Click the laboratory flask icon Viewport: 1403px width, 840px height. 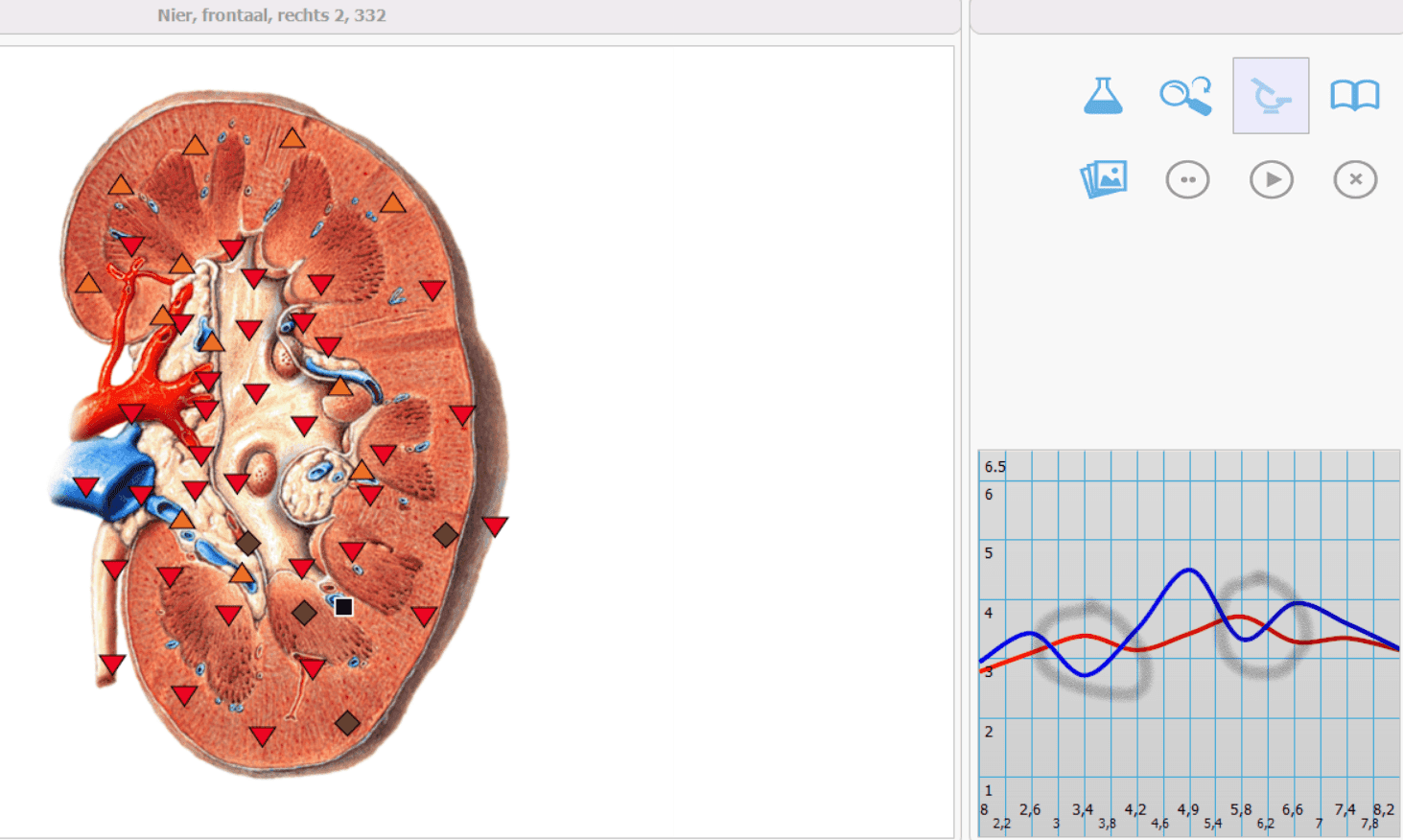[1103, 96]
